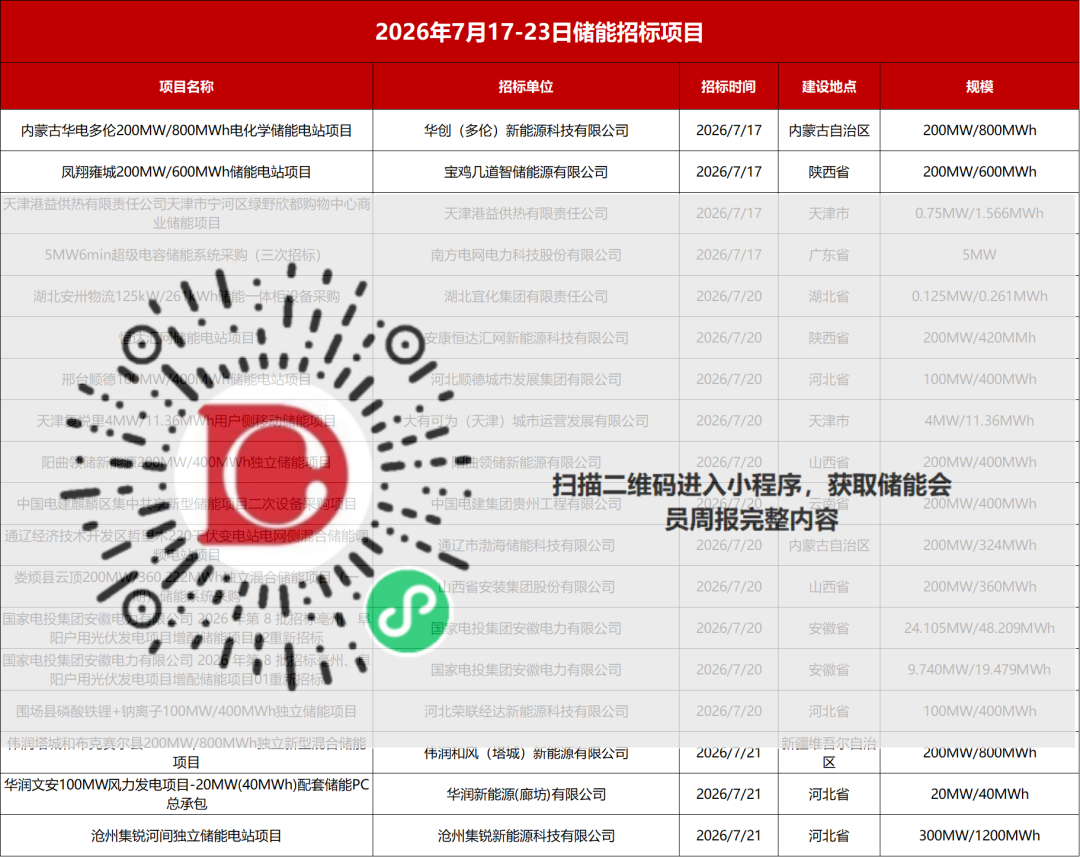Click the scale cell 24.105MW/48.209MWh
Screen dimensions: 1080x857
coord(979,628)
